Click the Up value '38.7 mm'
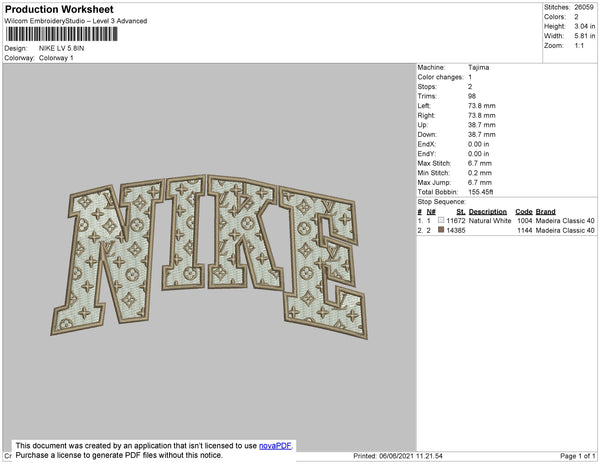 pyautogui.click(x=481, y=125)
